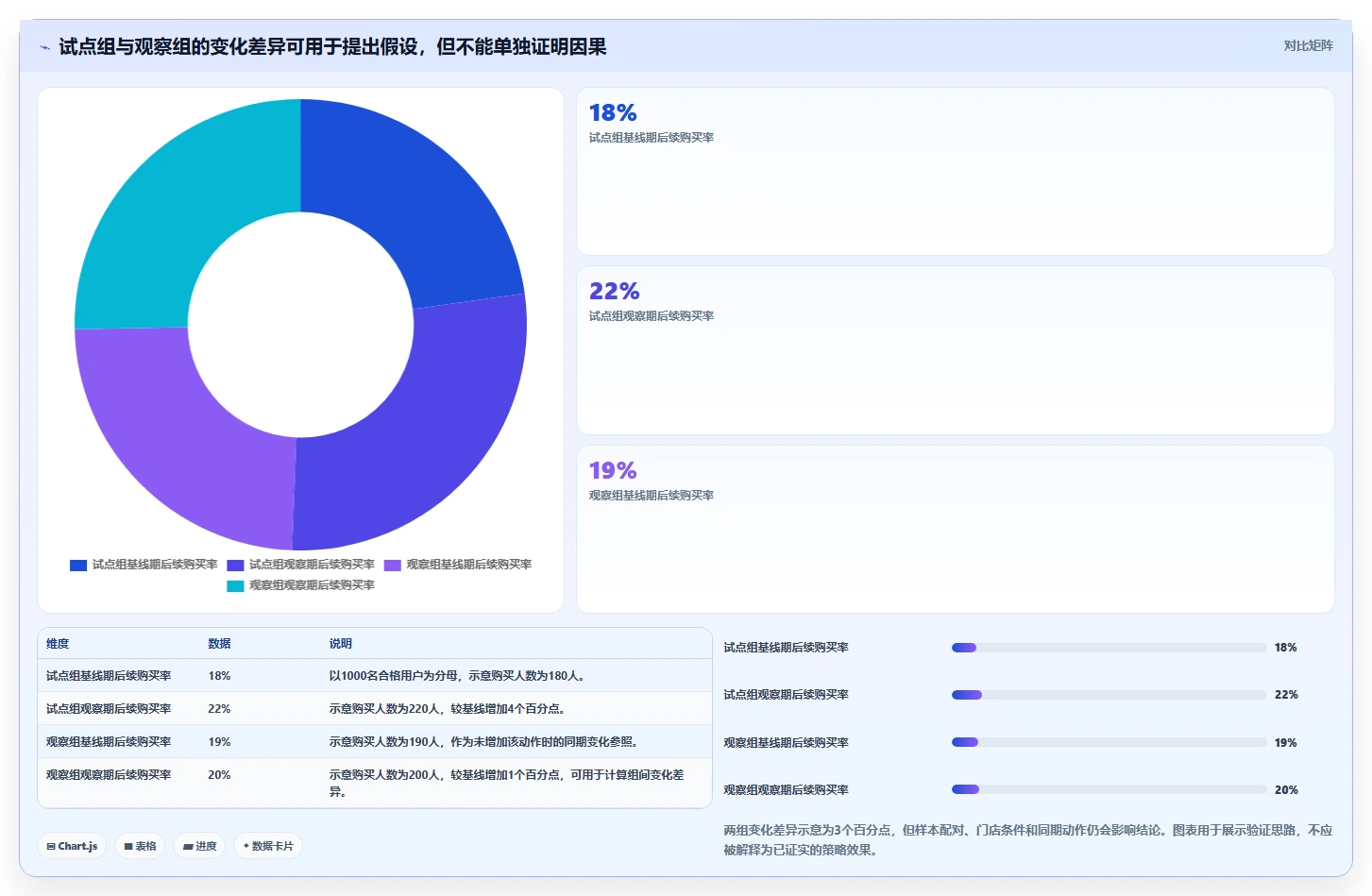
Task: Click the 18% data card value
Action: pyautogui.click(x=613, y=113)
